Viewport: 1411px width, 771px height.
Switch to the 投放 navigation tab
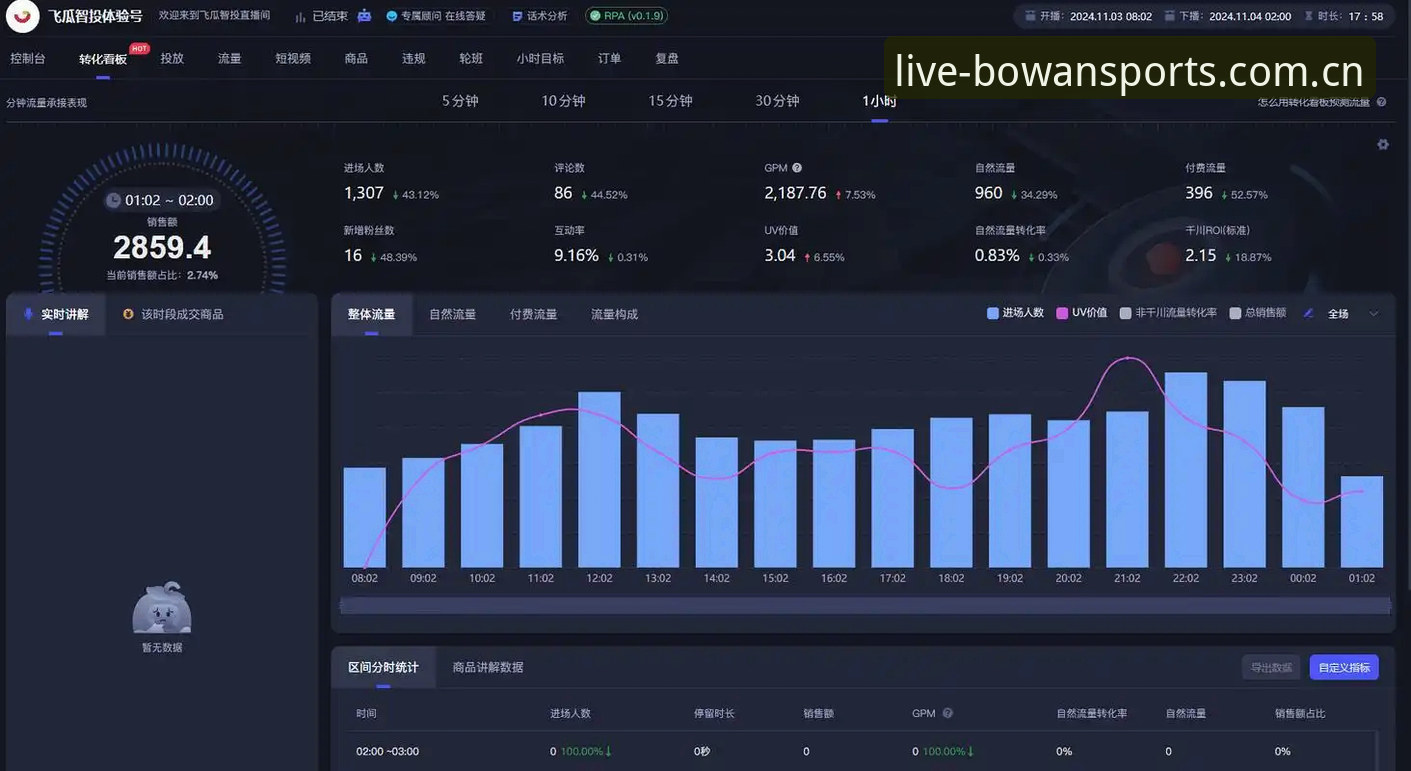click(172, 59)
